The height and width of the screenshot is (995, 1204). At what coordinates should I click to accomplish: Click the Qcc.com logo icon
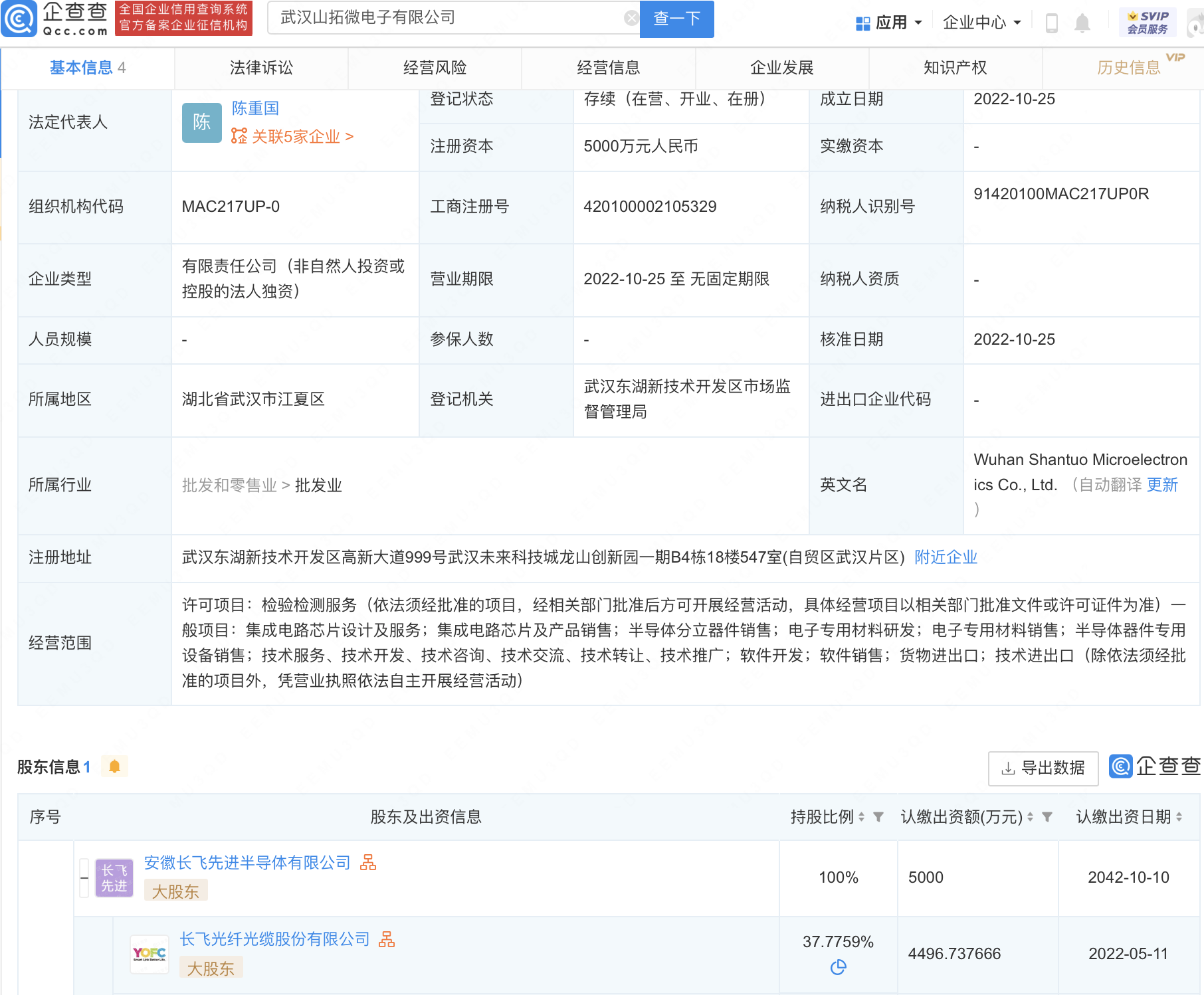(x=20, y=19)
